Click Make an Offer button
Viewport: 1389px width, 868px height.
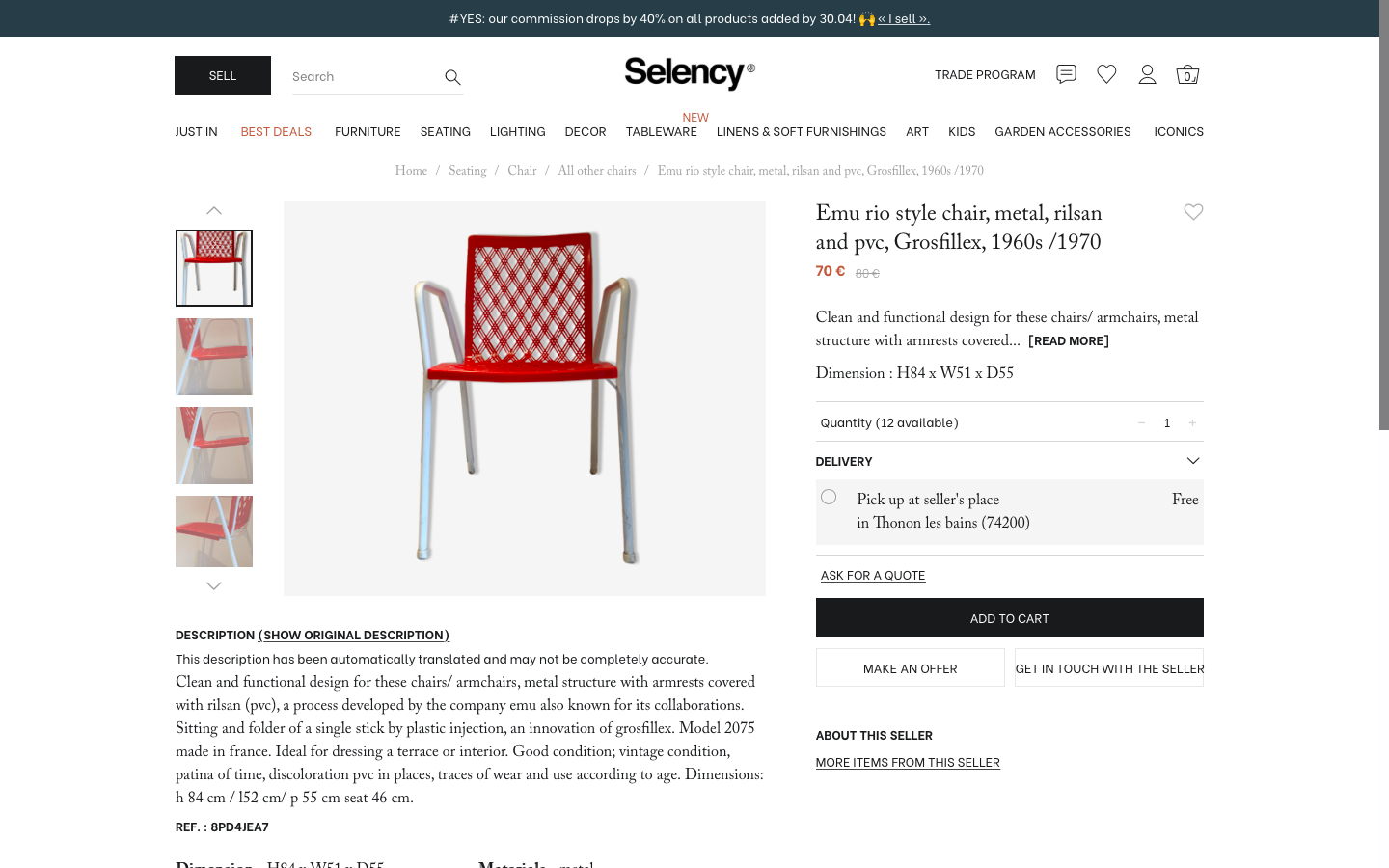tap(910, 667)
